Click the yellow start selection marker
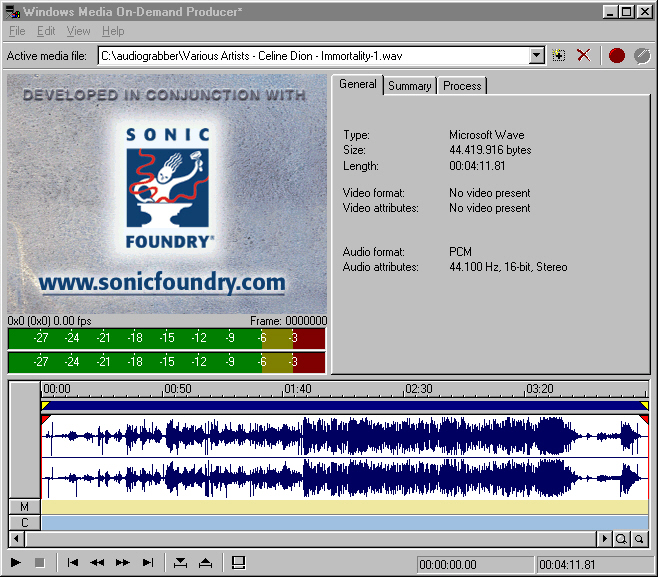This screenshot has width=658, height=577. 45,405
